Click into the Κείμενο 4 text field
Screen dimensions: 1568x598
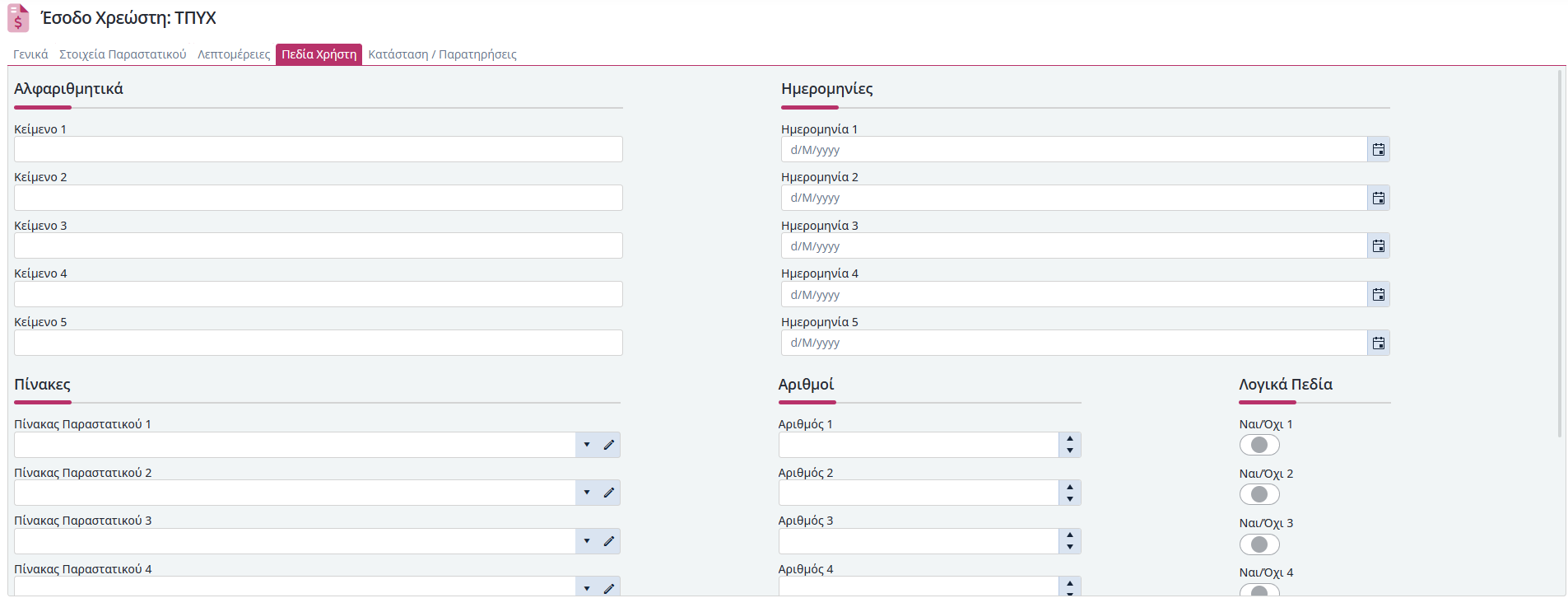coord(319,294)
